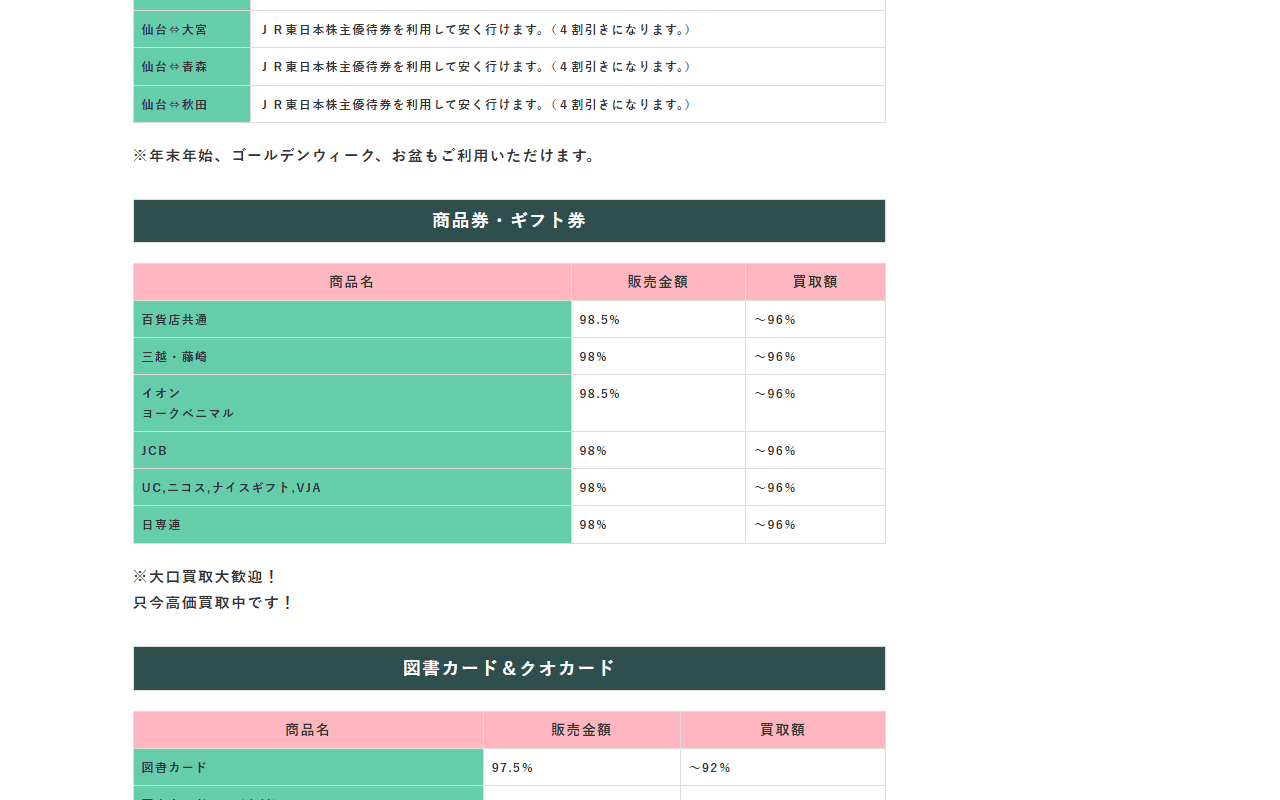Image resolution: width=1280 pixels, height=800 pixels.
Task: Click the 97.5% sale price for 図書カード
Action: 513,768
